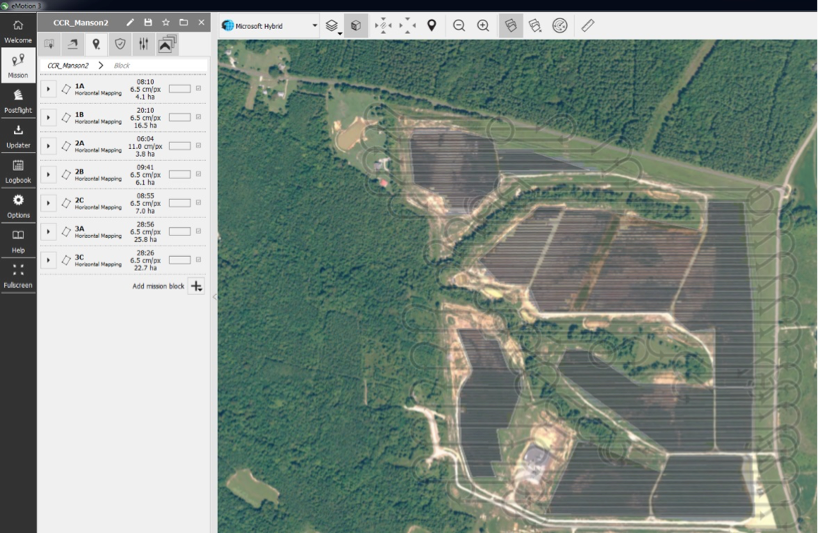
Task: Toggle the checkbox for block 3A
Action: (x=198, y=231)
